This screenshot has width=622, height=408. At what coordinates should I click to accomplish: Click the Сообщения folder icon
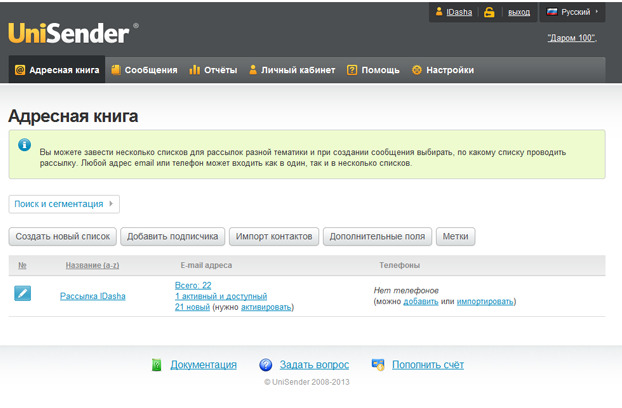(116, 70)
